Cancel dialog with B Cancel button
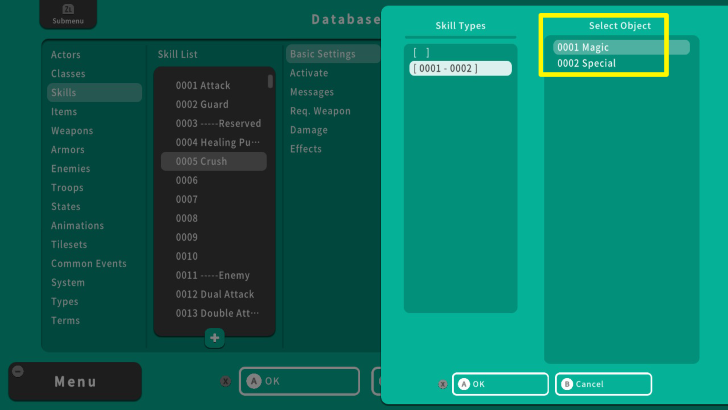This screenshot has width=728, height=410. [x=603, y=384]
